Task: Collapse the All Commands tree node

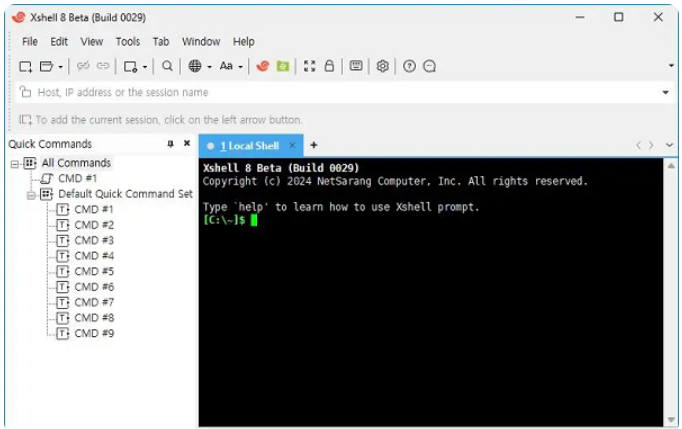Action: pyautogui.click(x=14, y=164)
